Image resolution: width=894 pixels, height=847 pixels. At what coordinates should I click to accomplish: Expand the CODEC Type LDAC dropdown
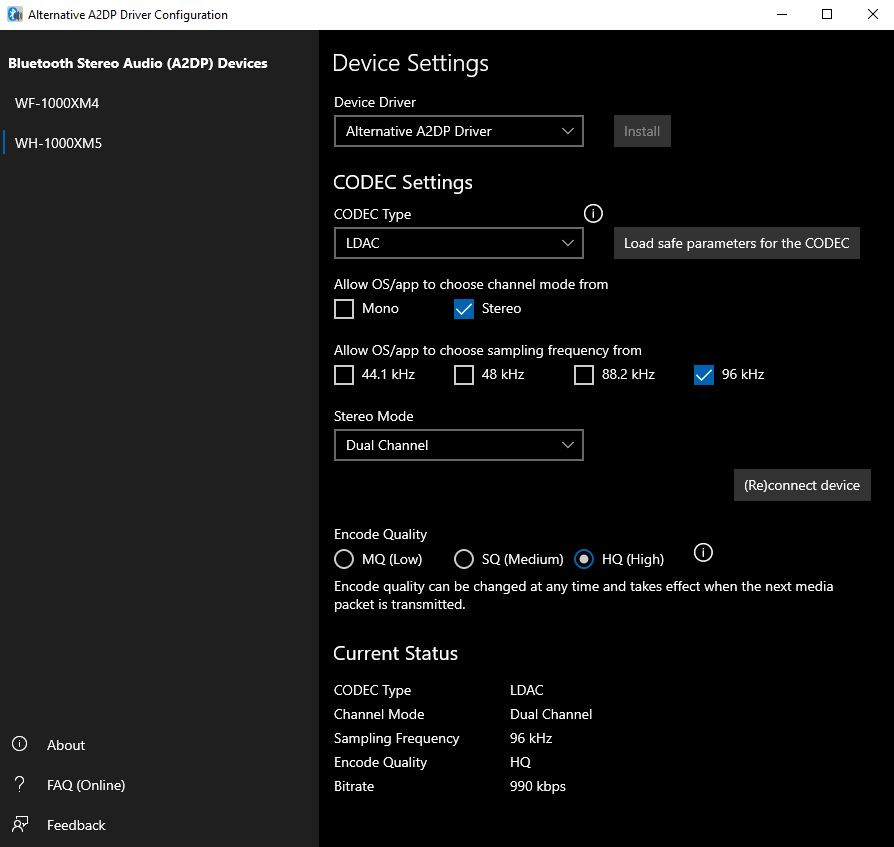coord(458,243)
